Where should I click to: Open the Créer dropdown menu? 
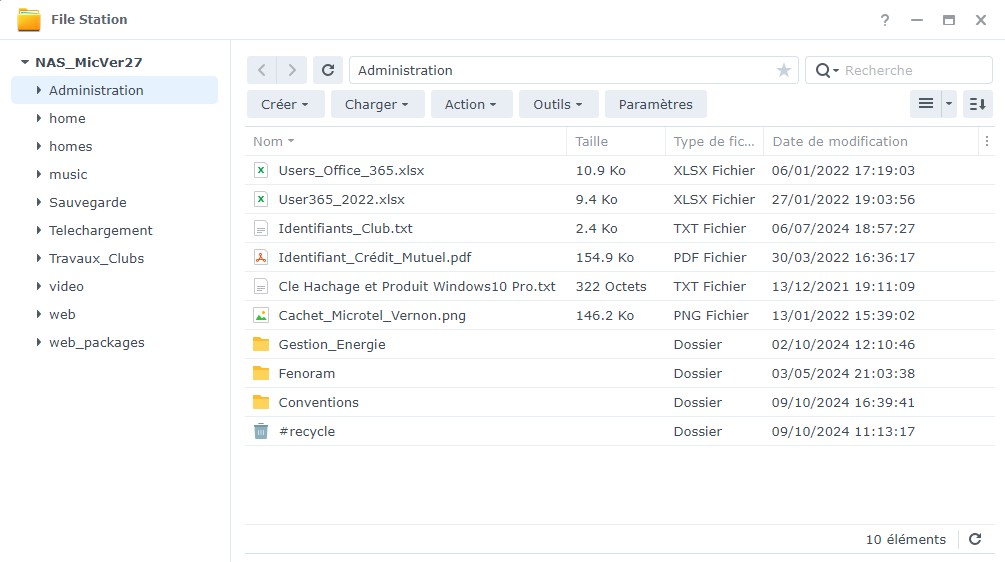click(x=285, y=104)
